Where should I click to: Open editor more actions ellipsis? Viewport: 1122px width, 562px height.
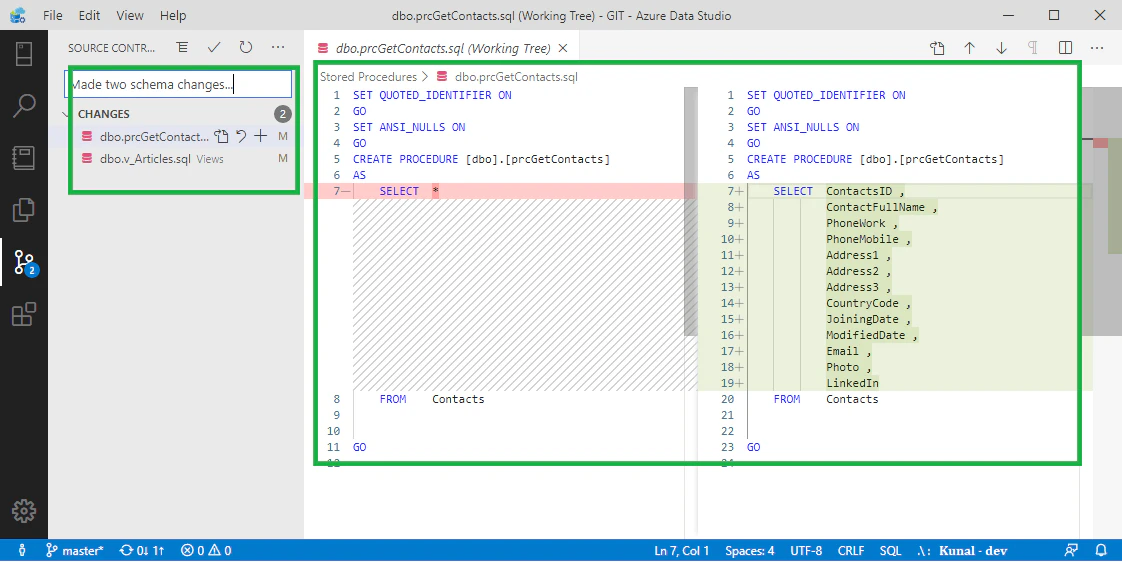pos(1097,48)
